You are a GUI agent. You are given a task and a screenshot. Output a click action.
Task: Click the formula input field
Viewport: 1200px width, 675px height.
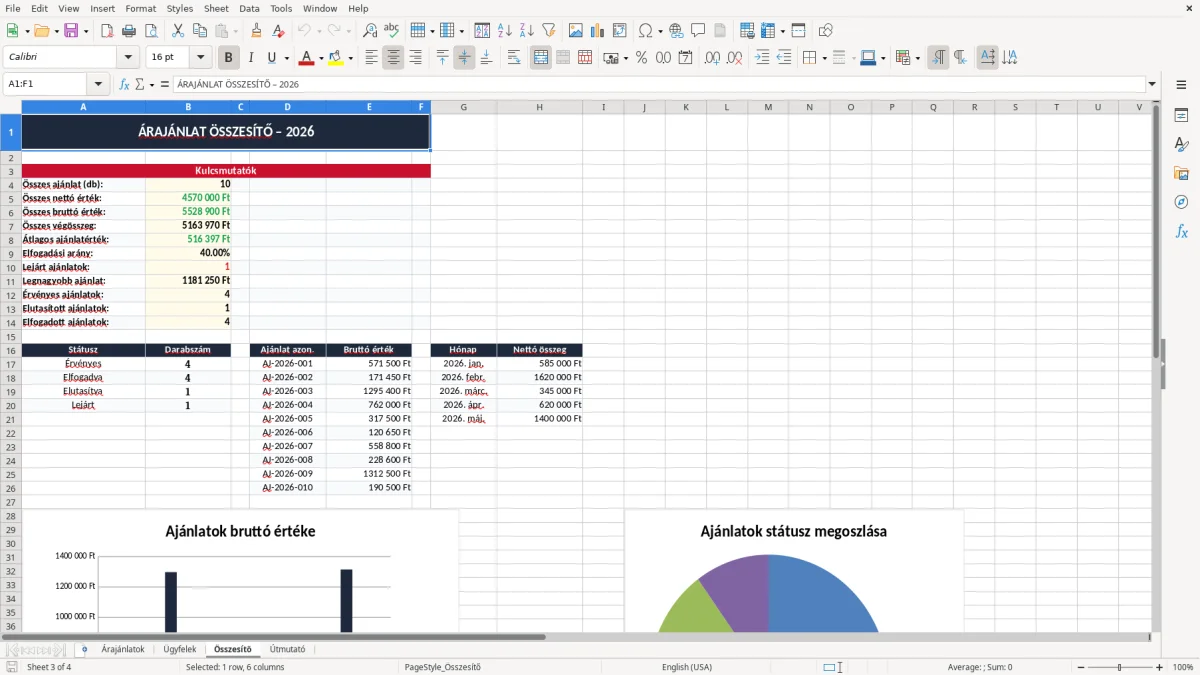(658, 84)
